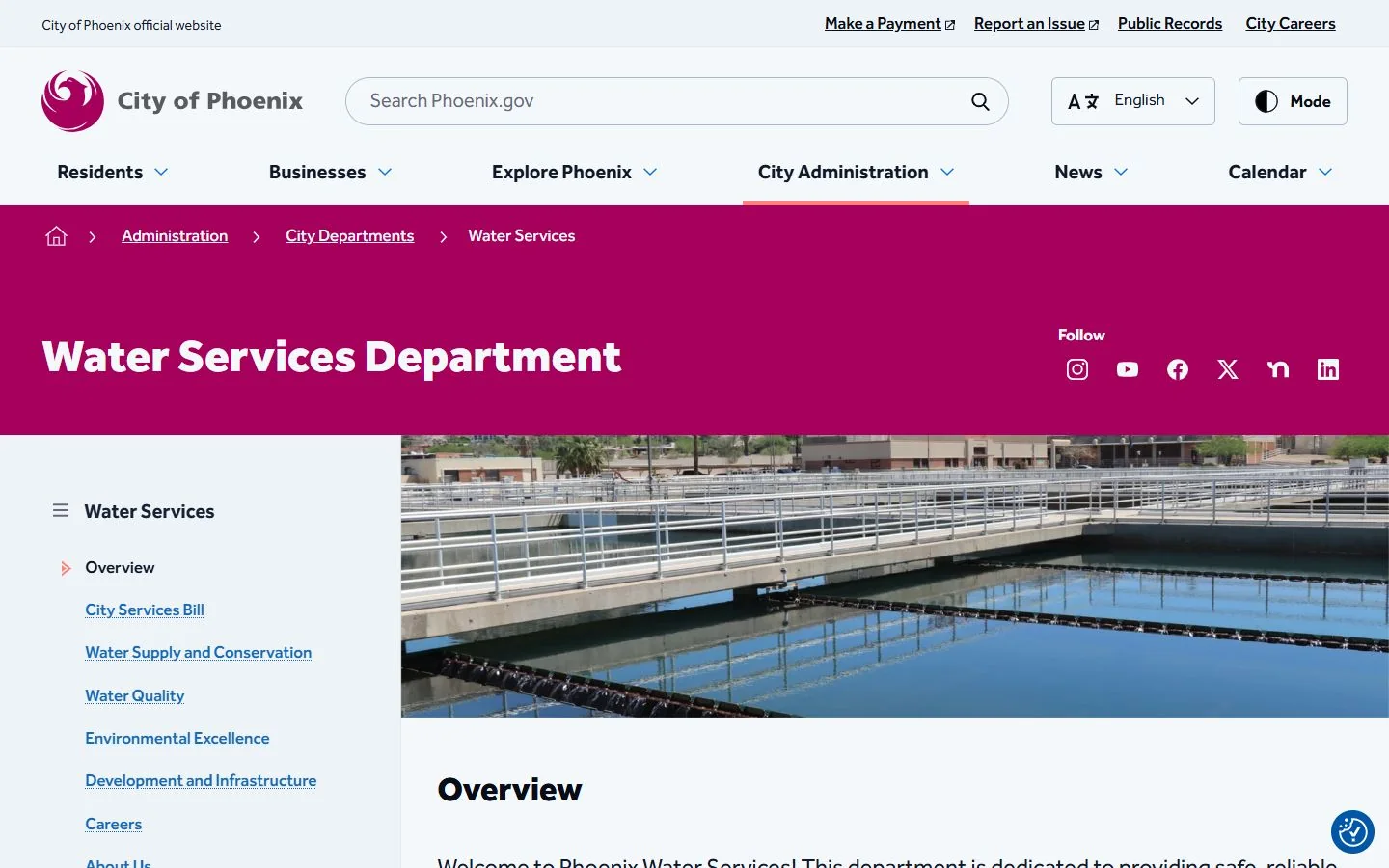Screen dimensions: 1389x868
Task: Open Water Supply and Conservation link
Action: click(199, 653)
